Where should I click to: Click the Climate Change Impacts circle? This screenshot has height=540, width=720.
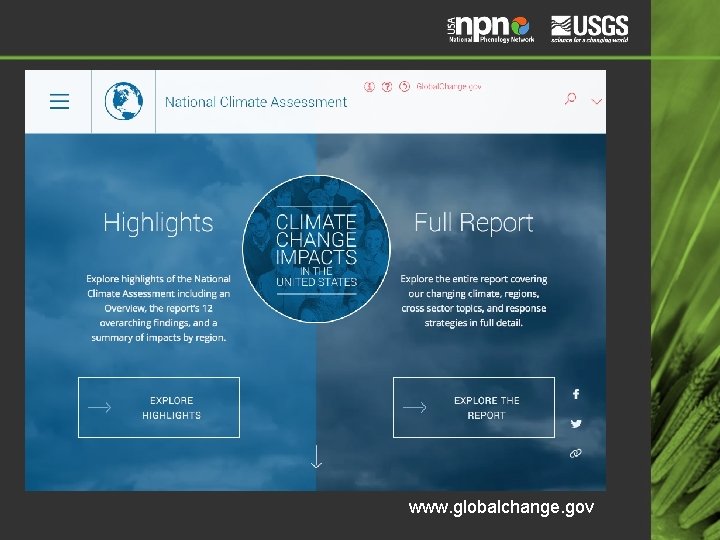point(316,249)
